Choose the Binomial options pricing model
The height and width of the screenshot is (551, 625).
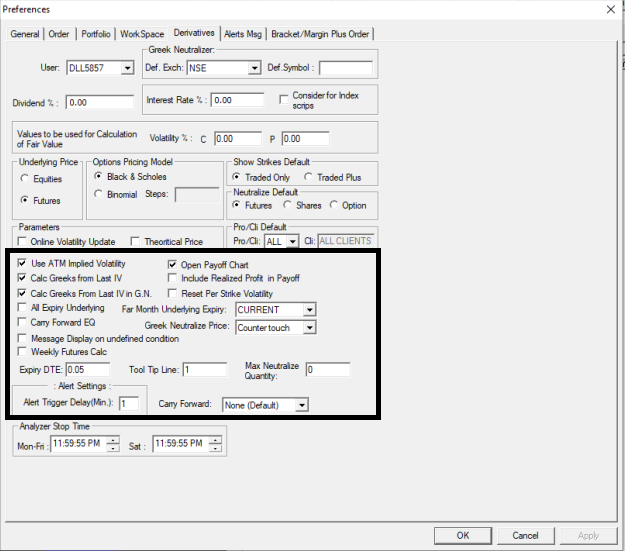point(98,194)
